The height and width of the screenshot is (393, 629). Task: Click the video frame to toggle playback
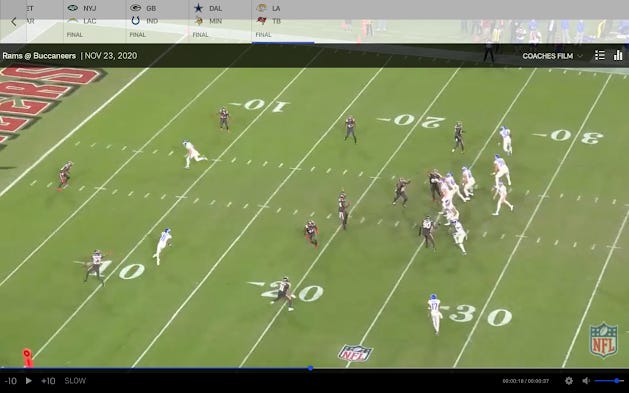(x=314, y=217)
